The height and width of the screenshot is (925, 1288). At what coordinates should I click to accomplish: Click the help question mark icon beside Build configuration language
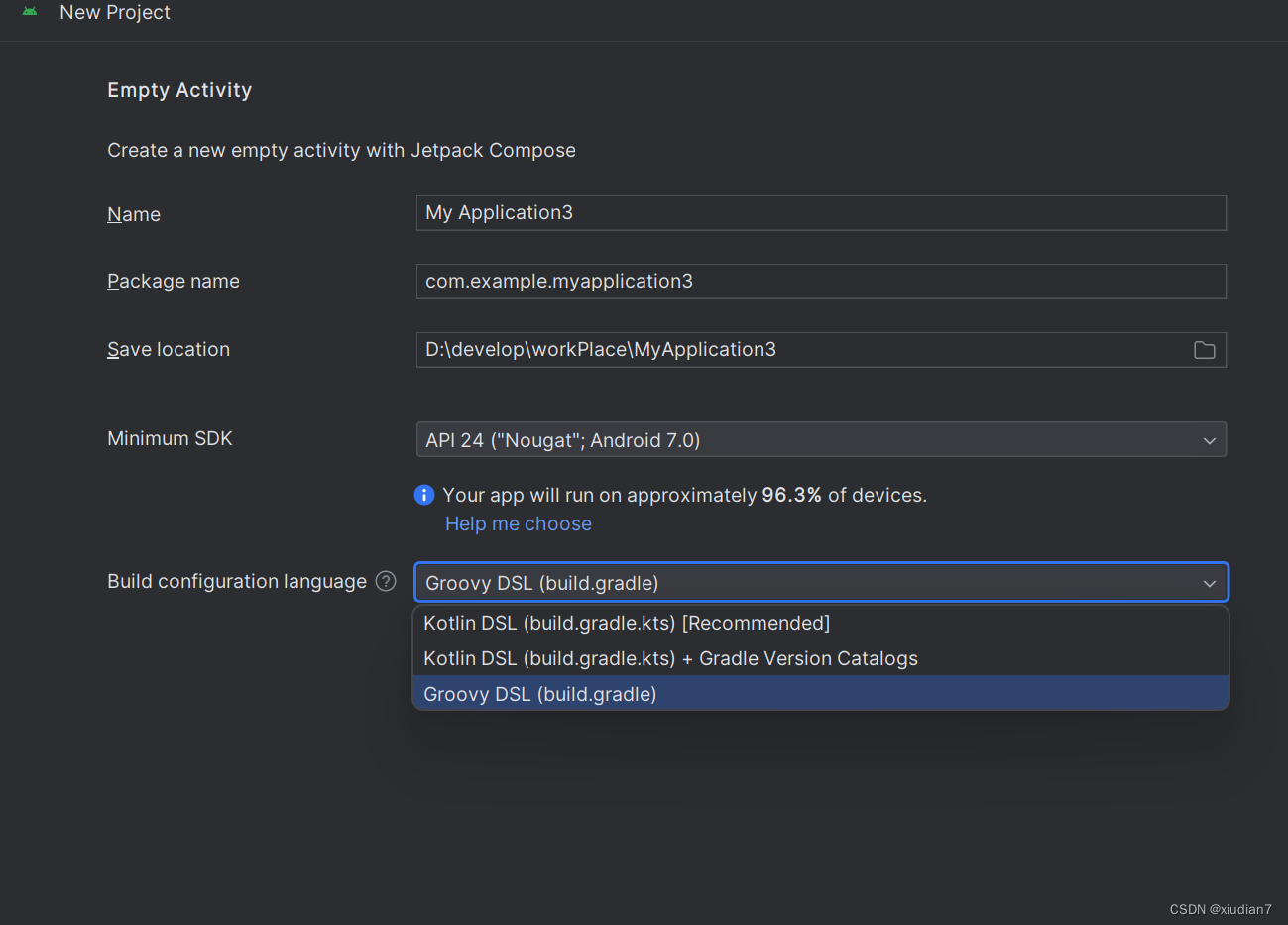tap(386, 581)
